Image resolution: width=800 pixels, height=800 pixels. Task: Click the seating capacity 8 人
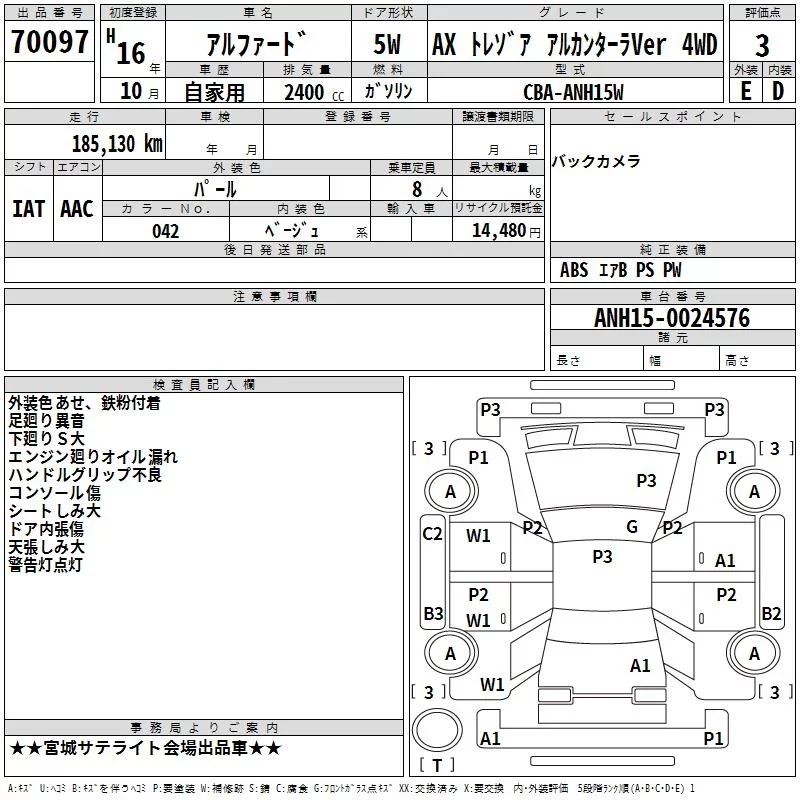[x=430, y=189]
